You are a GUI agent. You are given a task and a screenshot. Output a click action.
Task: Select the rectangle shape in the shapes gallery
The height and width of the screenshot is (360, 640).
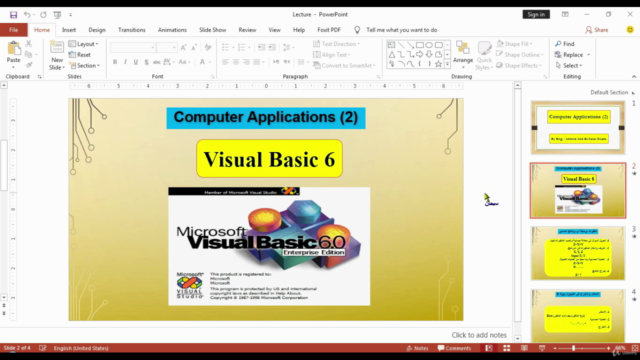click(420, 45)
